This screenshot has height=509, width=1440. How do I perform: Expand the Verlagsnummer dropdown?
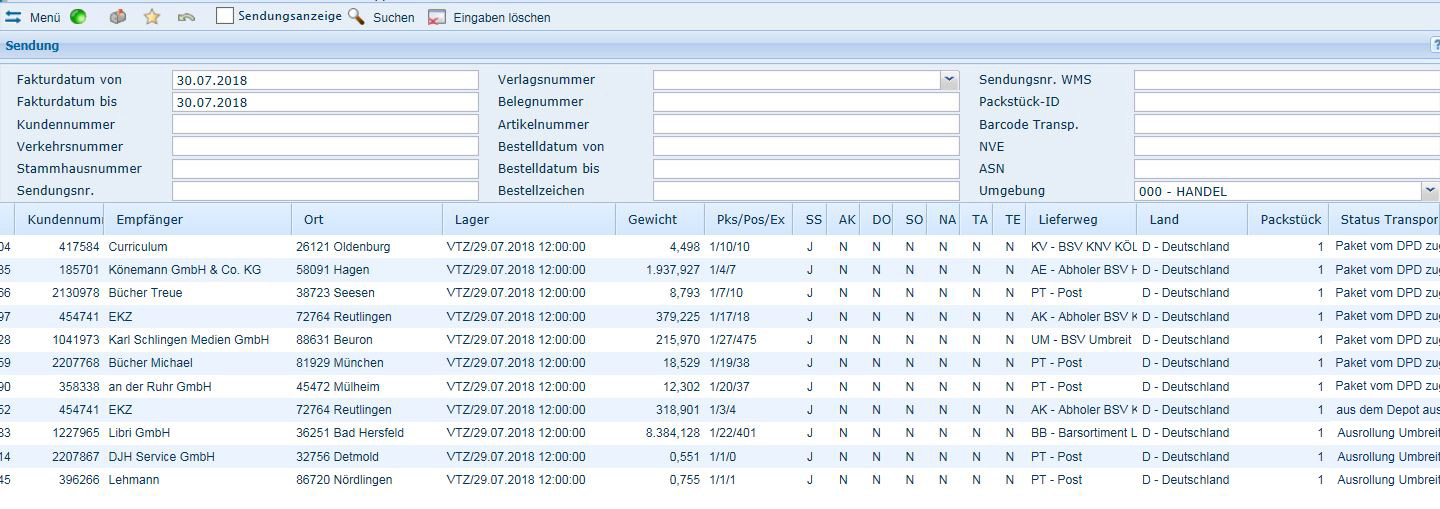tap(948, 80)
